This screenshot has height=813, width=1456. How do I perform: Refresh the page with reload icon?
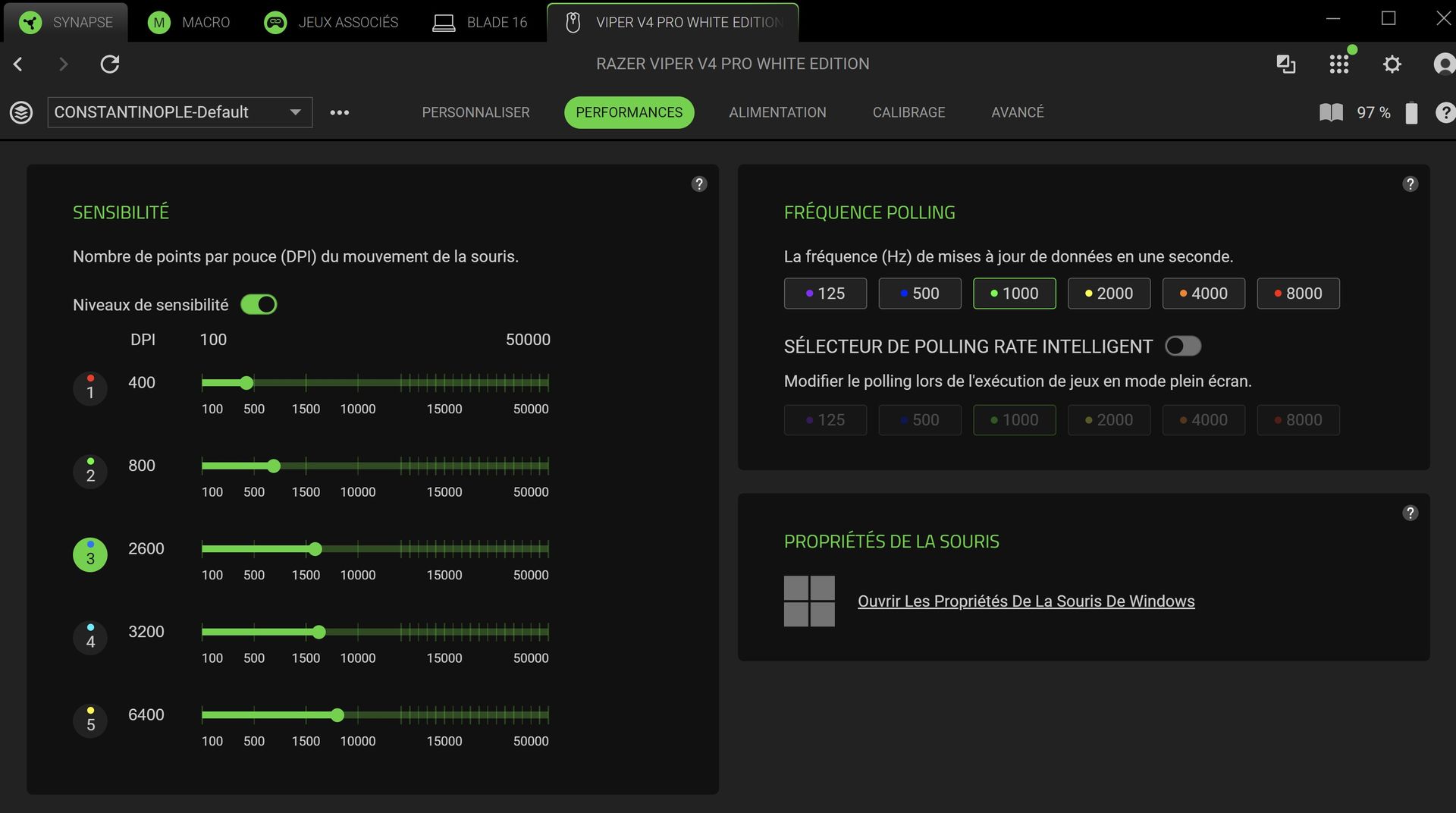[x=110, y=64]
